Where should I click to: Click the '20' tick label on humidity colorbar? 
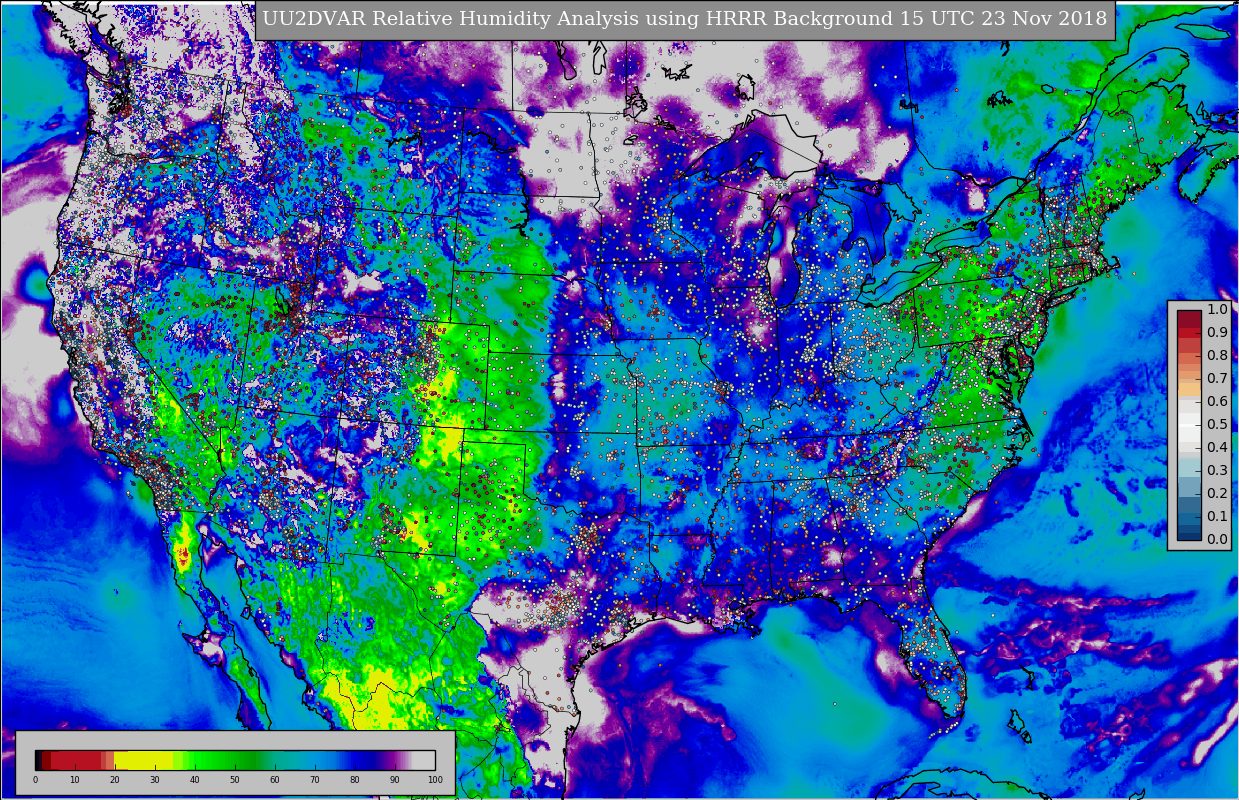pos(115,780)
